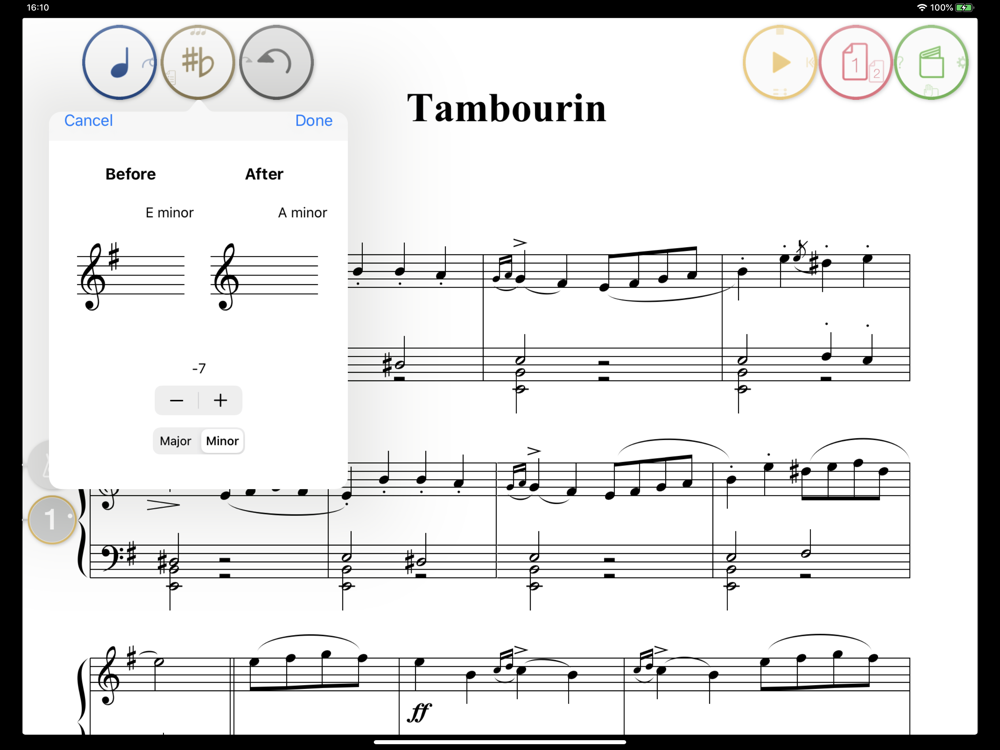1000x750 pixels.
Task: Tap the gray undo arrow button
Action: click(276, 62)
